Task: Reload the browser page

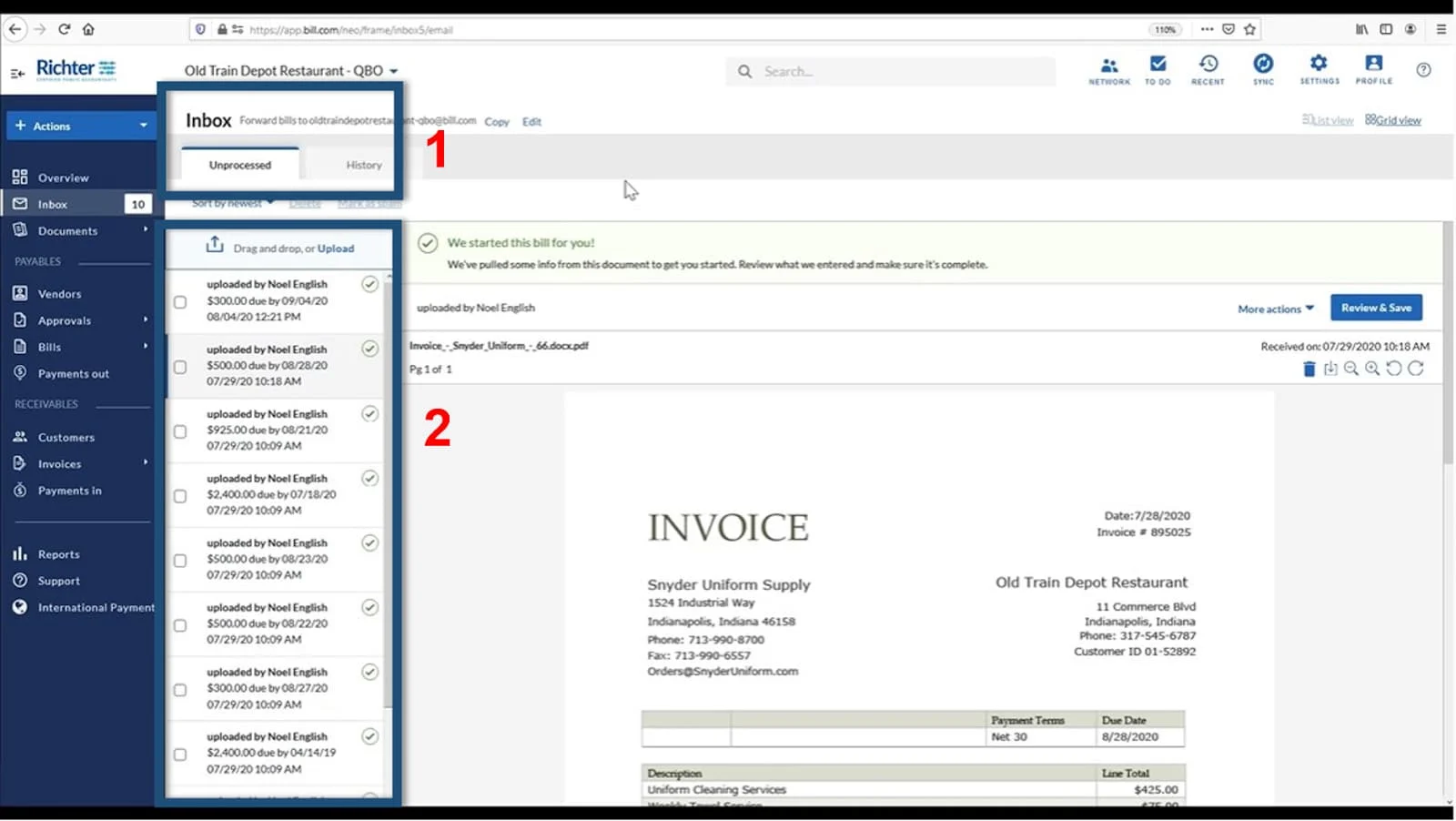Action: click(x=65, y=29)
